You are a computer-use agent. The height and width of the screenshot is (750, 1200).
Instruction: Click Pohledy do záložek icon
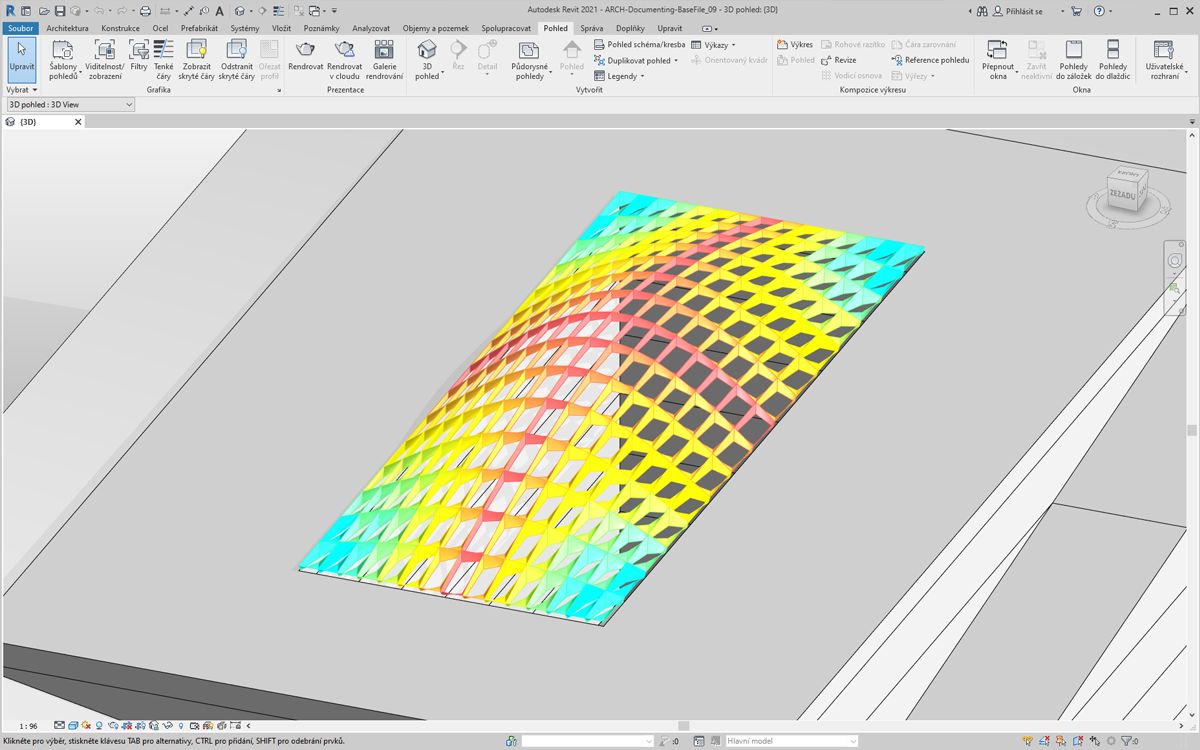(x=1074, y=49)
